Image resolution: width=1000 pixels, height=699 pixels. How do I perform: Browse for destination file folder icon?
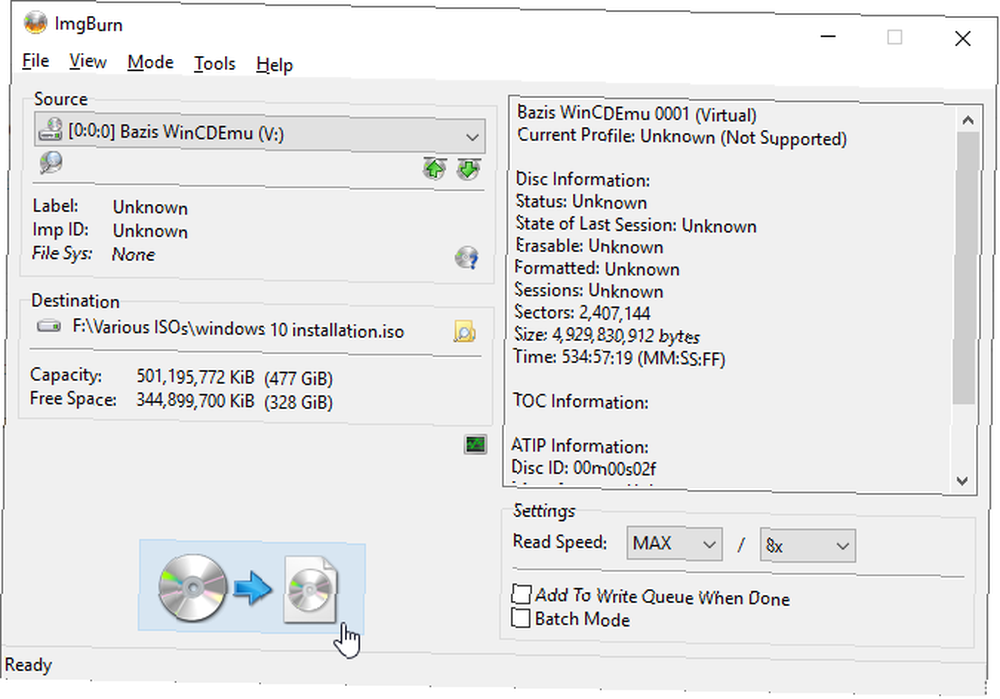point(465,332)
